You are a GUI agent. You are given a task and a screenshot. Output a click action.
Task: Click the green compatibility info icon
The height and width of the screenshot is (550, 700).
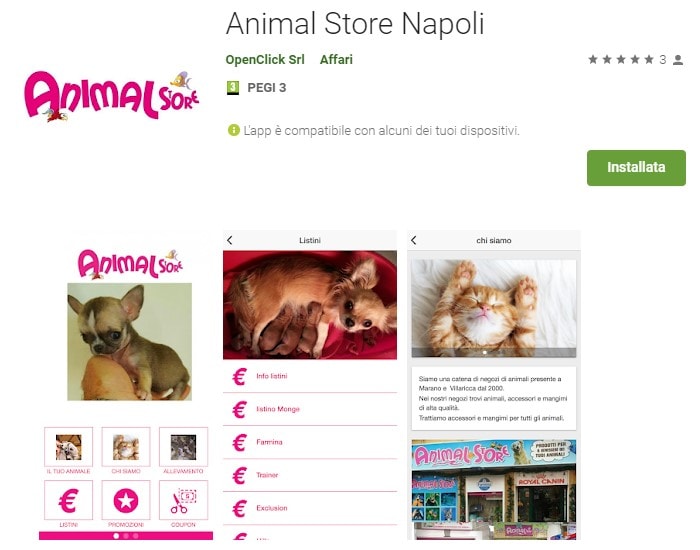(233, 130)
